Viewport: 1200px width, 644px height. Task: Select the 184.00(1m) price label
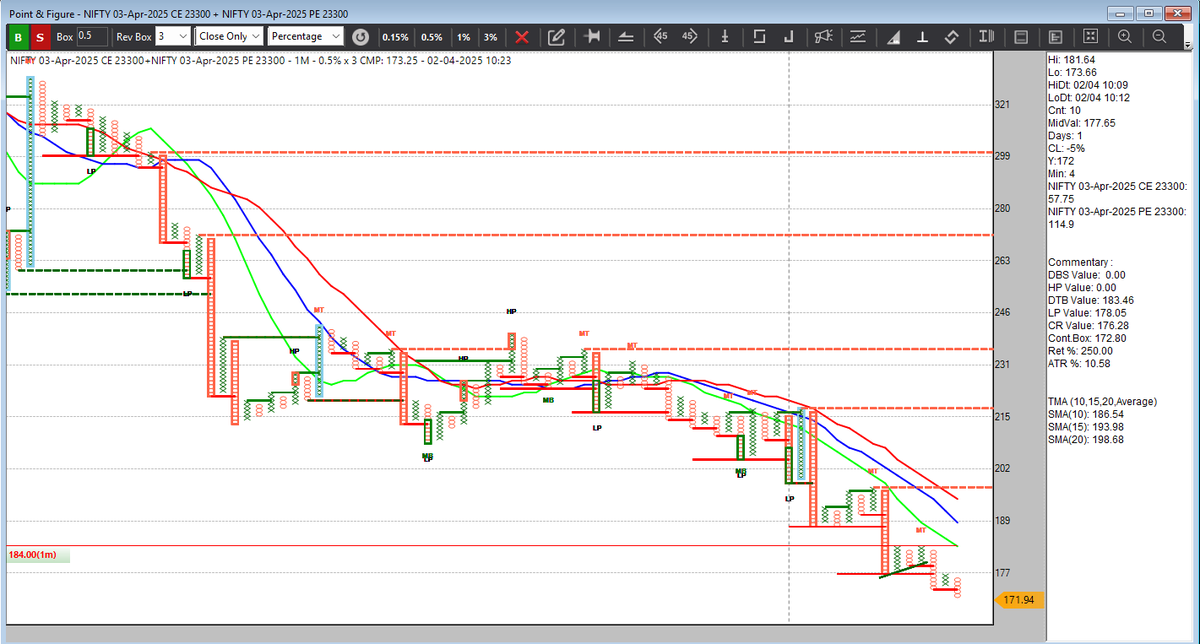pos(36,554)
